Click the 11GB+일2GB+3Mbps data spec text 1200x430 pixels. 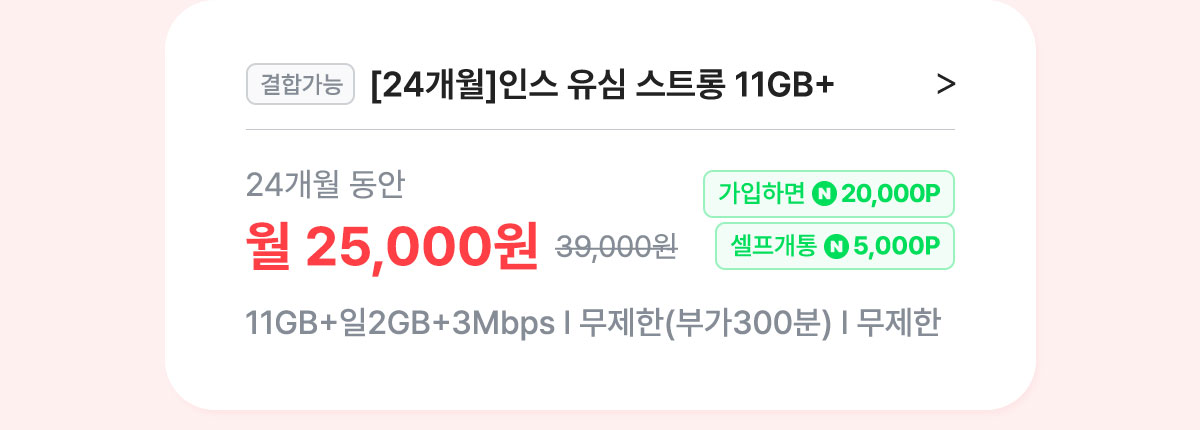click(400, 325)
